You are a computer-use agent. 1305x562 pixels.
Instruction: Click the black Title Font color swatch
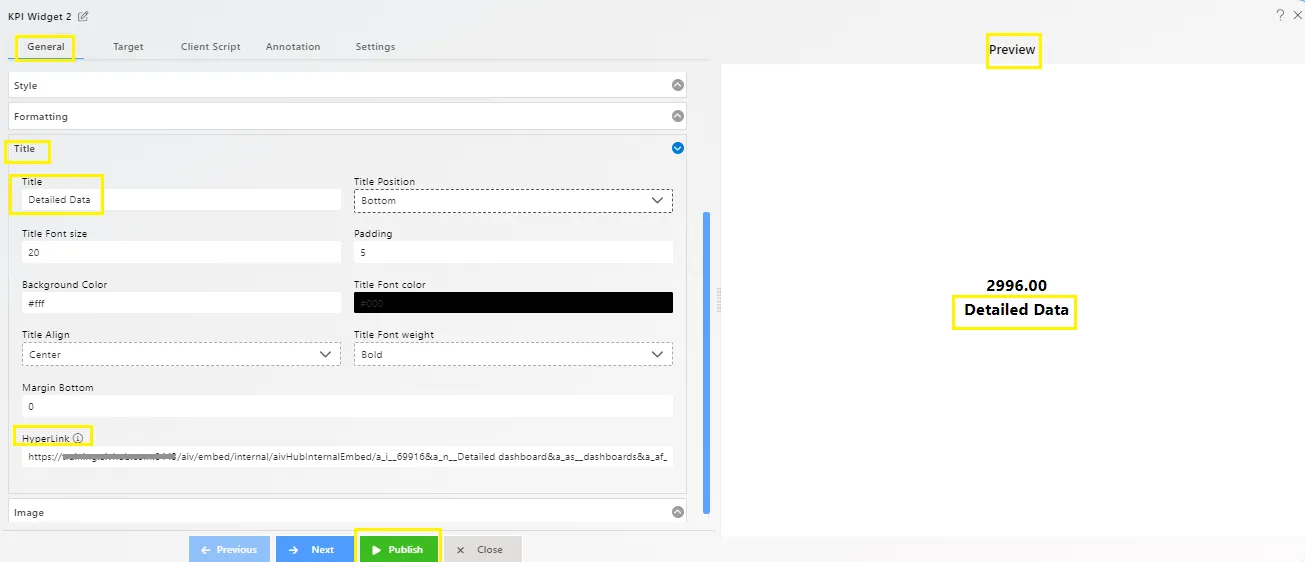point(513,303)
